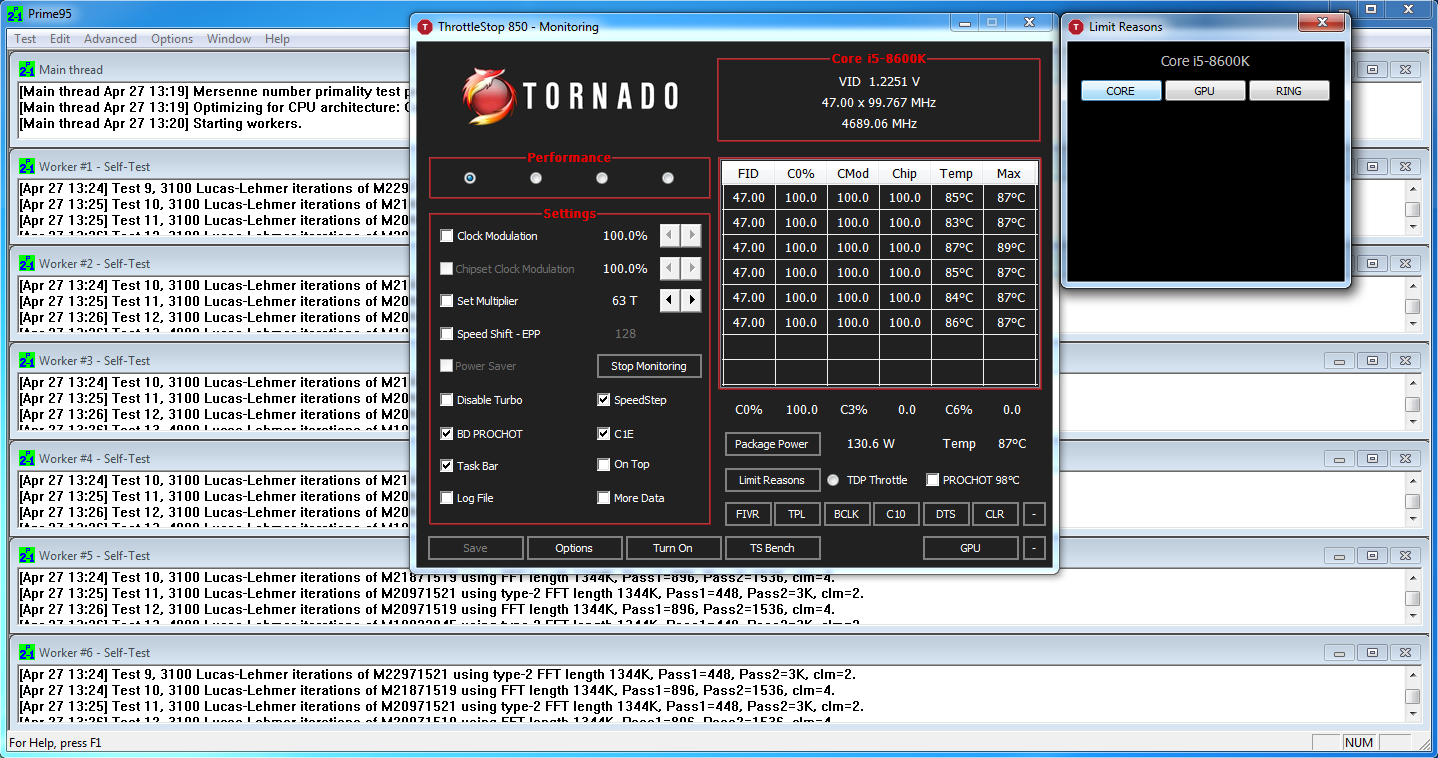Click the Worker #3 - Self-Test window icon
This screenshot has height=758, width=1438.
[x=27, y=361]
